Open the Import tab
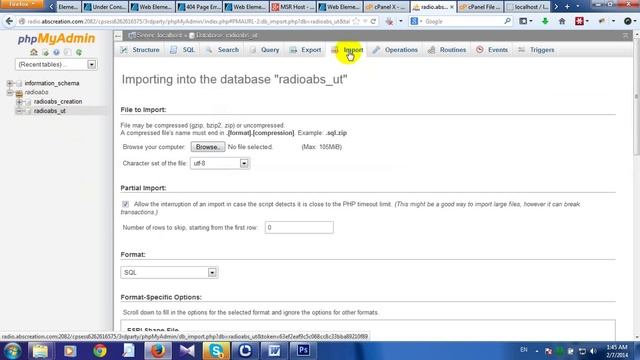 click(347, 50)
